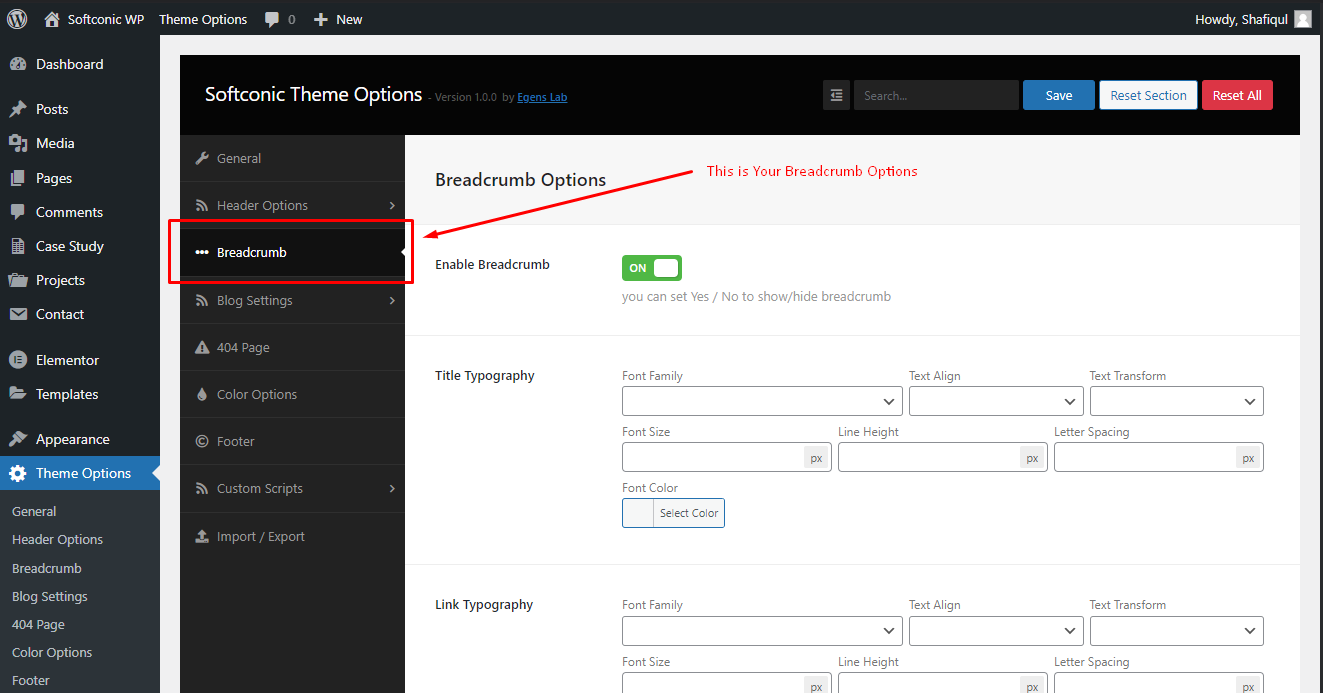Click the Theme Options gear icon
This screenshot has height=693, width=1323.
click(18, 473)
